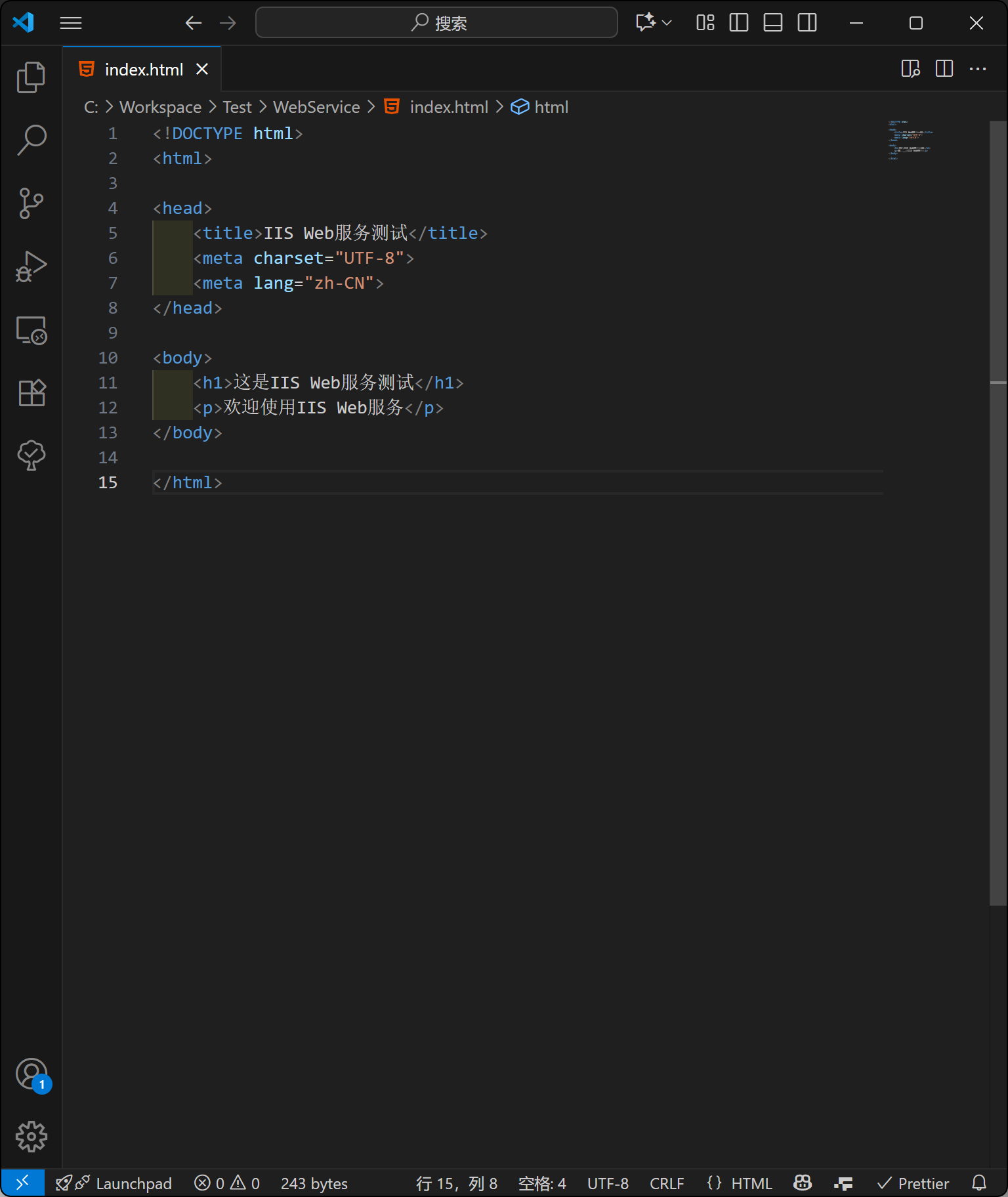The image size is (1008, 1197).
Task: Click the opening <body> tag
Action: point(182,358)
